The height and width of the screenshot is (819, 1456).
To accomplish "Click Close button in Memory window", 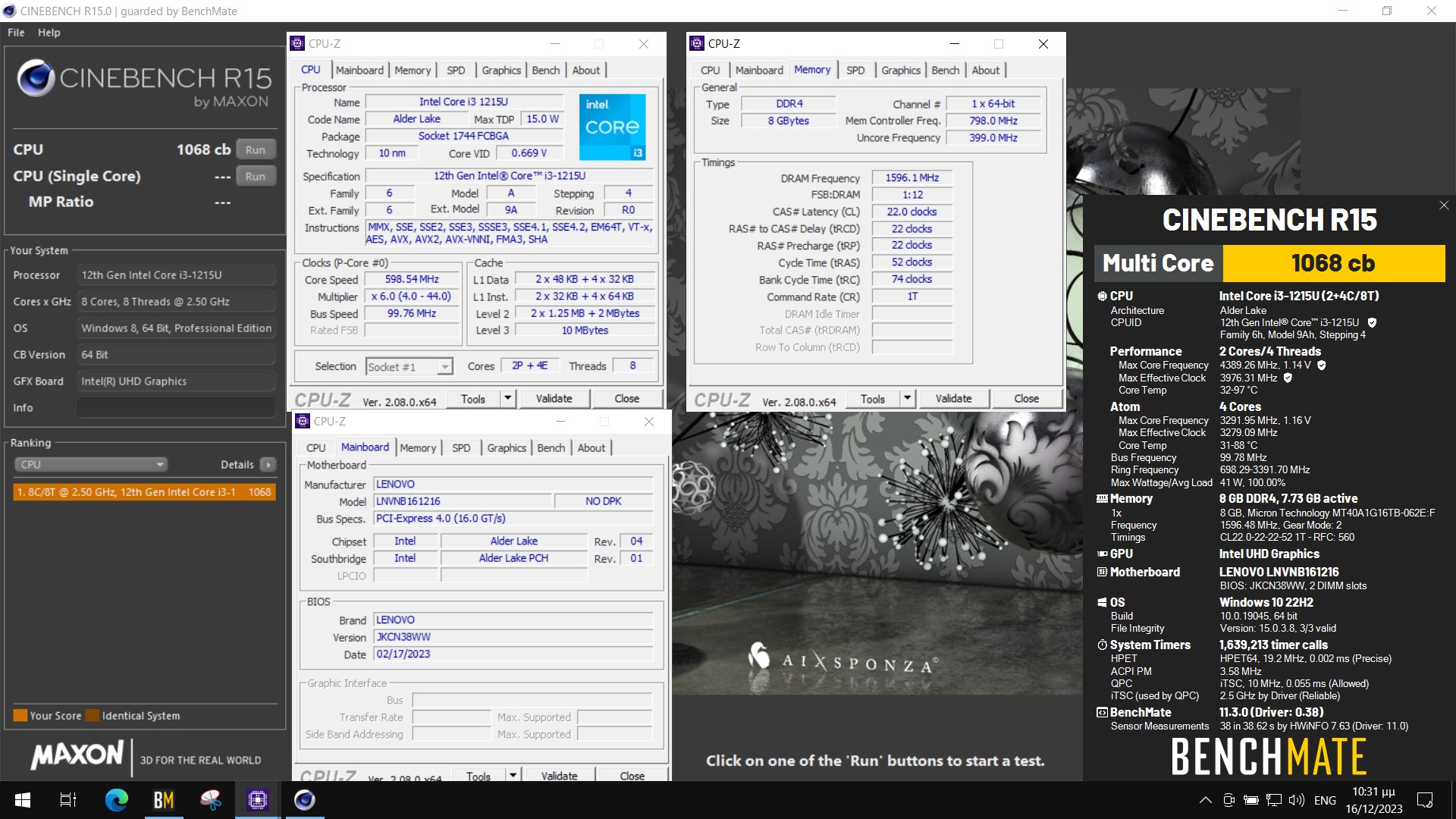I will pos(1027,399).
